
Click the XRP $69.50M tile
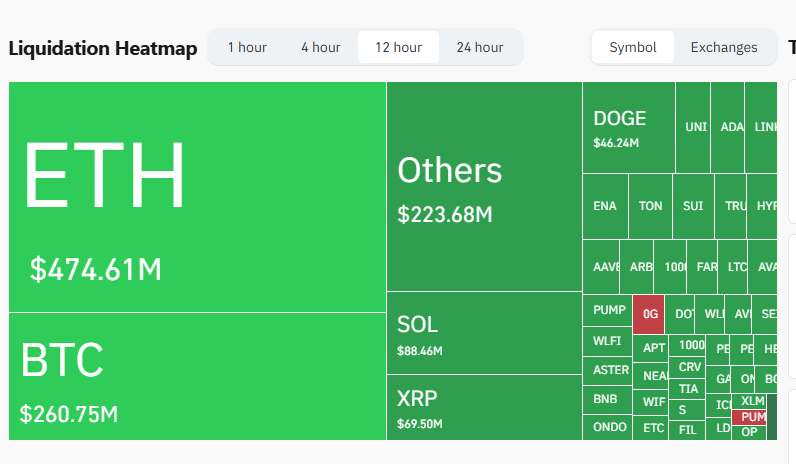point(484,408)
